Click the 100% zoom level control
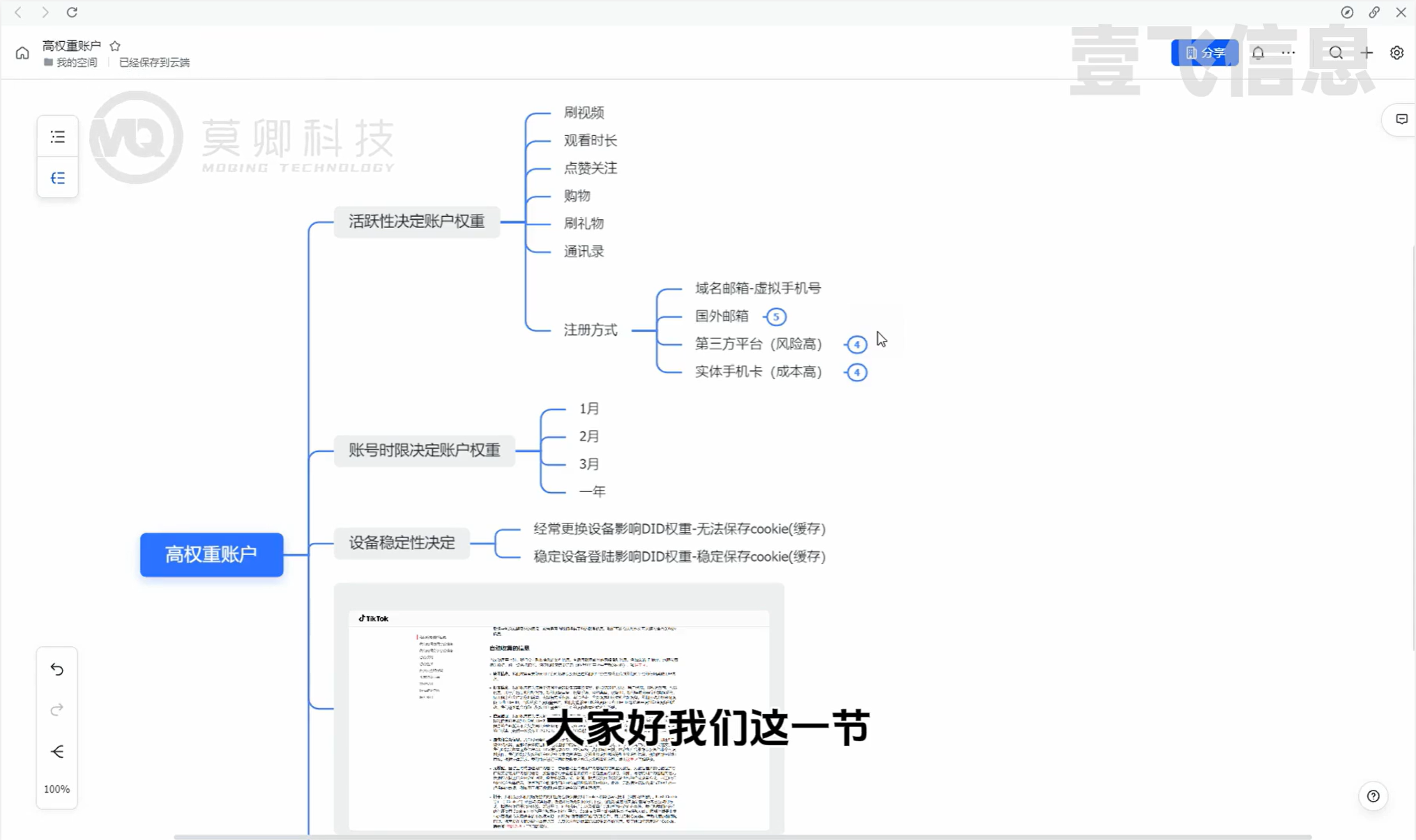 [56, 788]
